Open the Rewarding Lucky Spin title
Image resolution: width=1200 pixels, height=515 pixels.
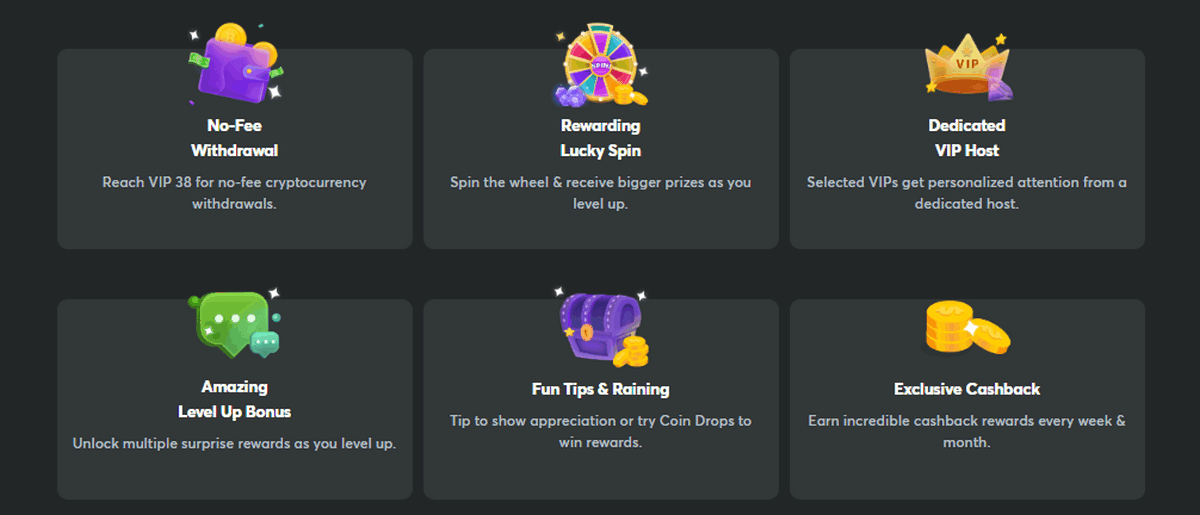[600, 138]
